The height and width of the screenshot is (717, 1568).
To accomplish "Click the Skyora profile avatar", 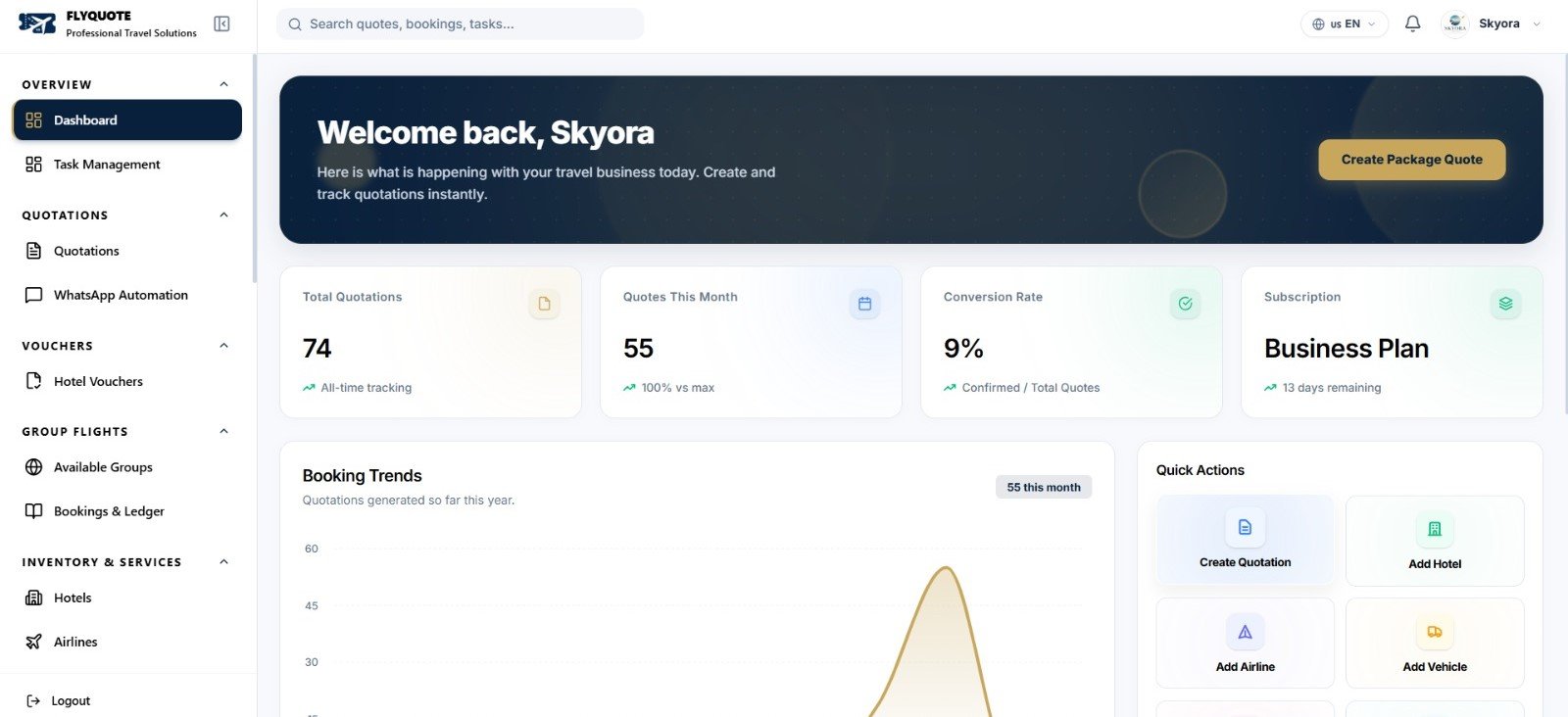I will (1455, 24).
